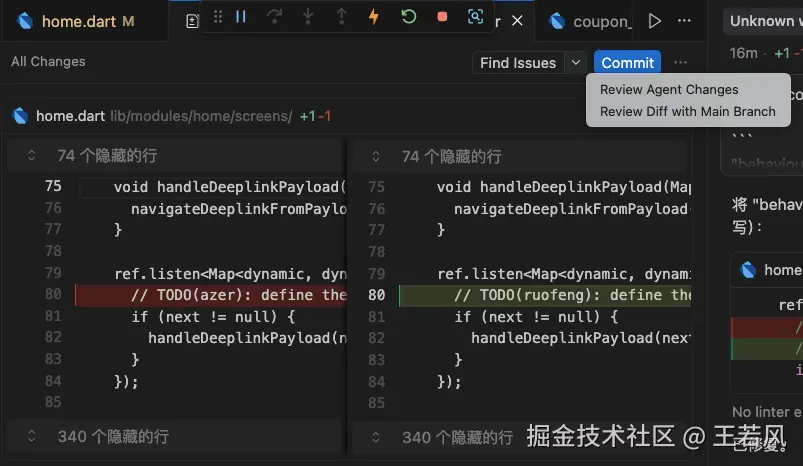Viewport: 803px width, 466px height.
Task: Click the Find Issues button
Action: [x=518, y=62]
